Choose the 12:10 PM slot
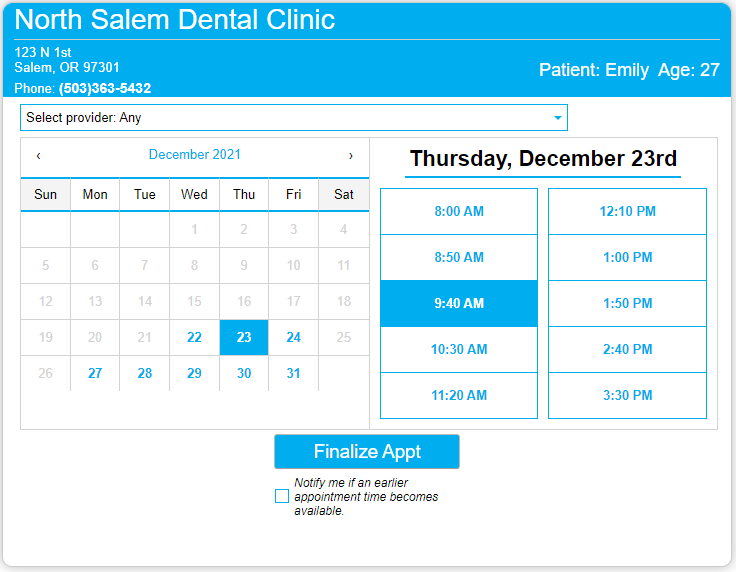This screenshot has height=572, width=736. coord(627,211)
